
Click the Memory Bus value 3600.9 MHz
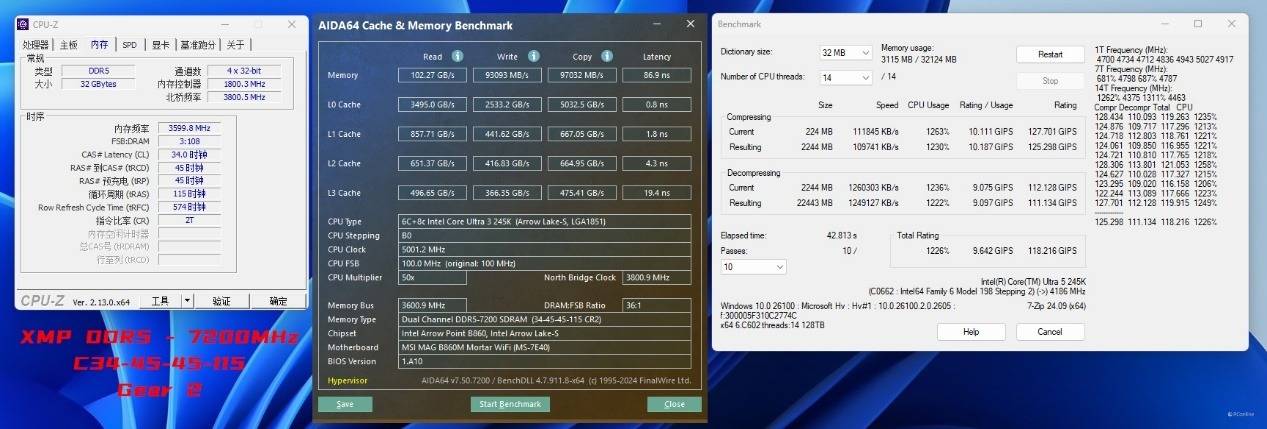[432, 305]
